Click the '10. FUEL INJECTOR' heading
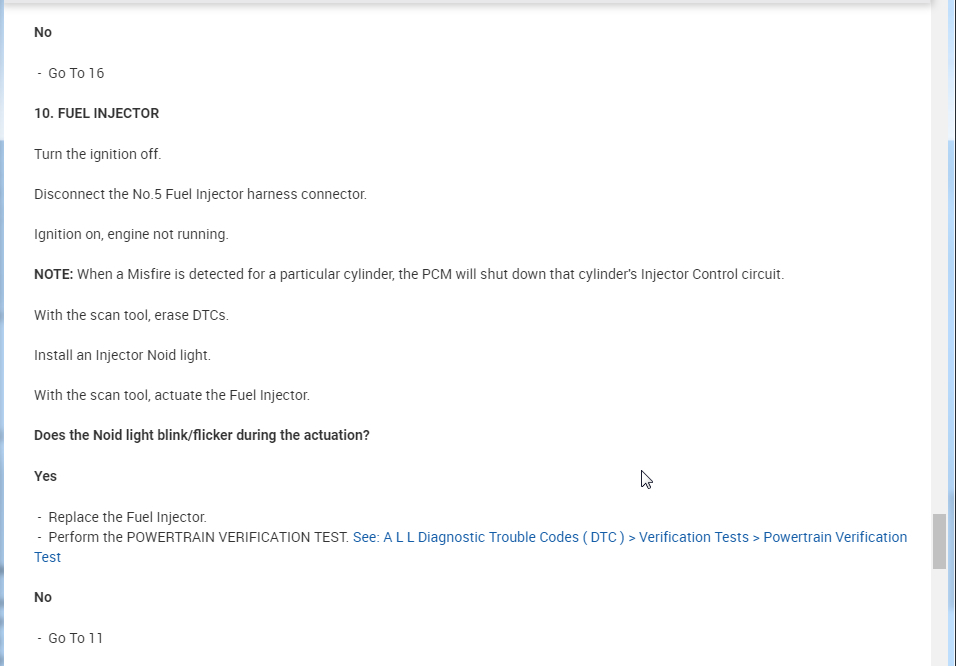This screenshot has width=956, height=666. click(x=96, y=113)
